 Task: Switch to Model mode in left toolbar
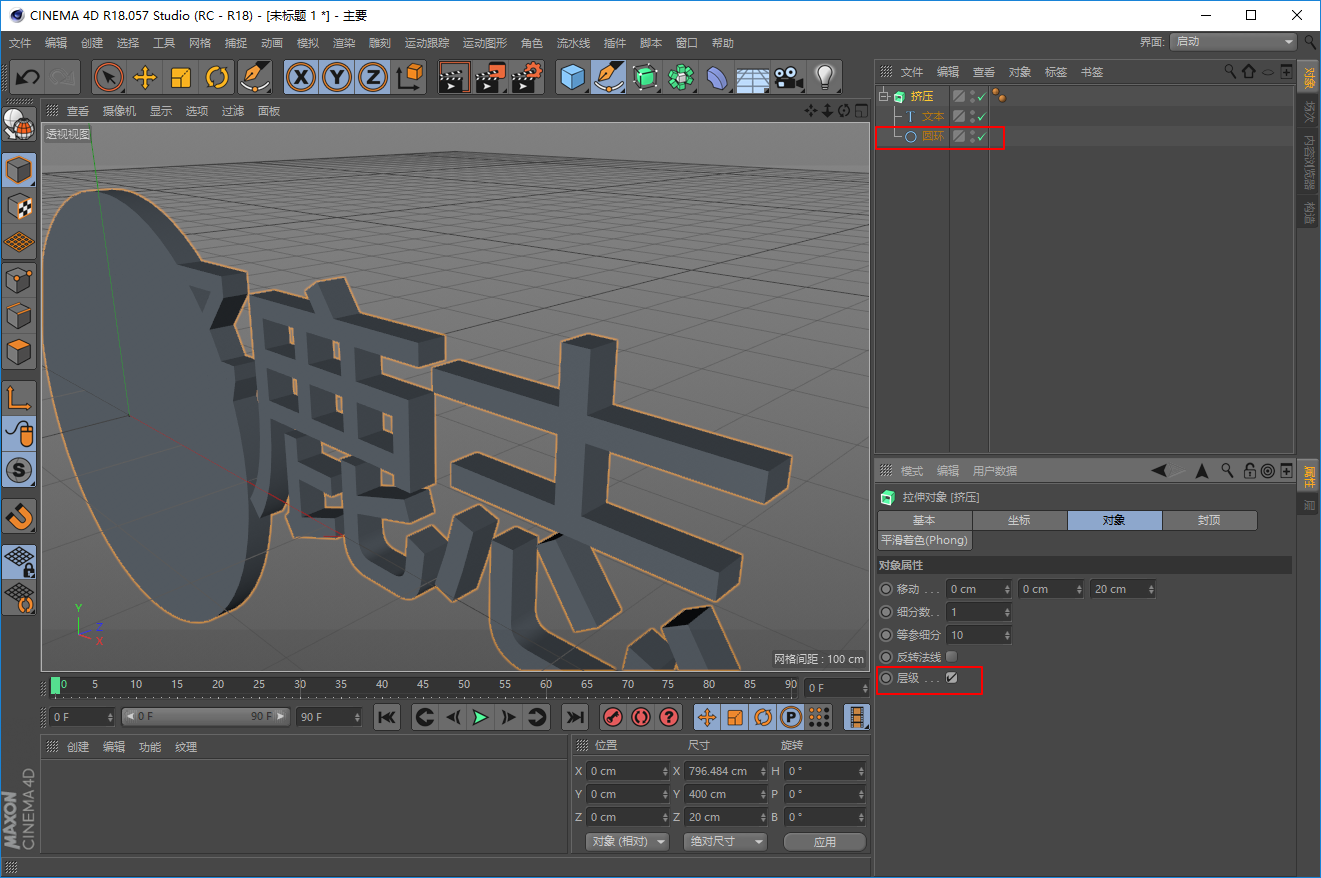tap(19, 170)
